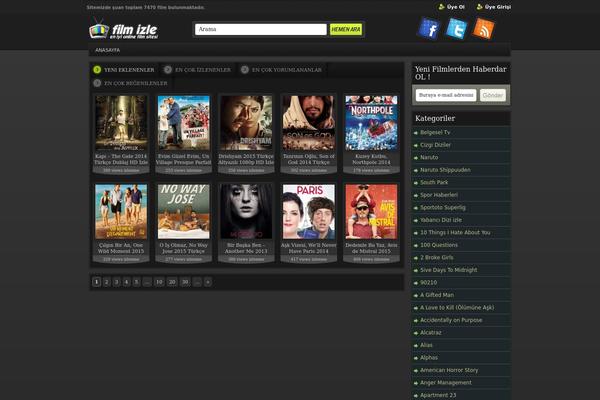
Task: Open the Sportoto Süperlig category
Action: tap(443, 207)
